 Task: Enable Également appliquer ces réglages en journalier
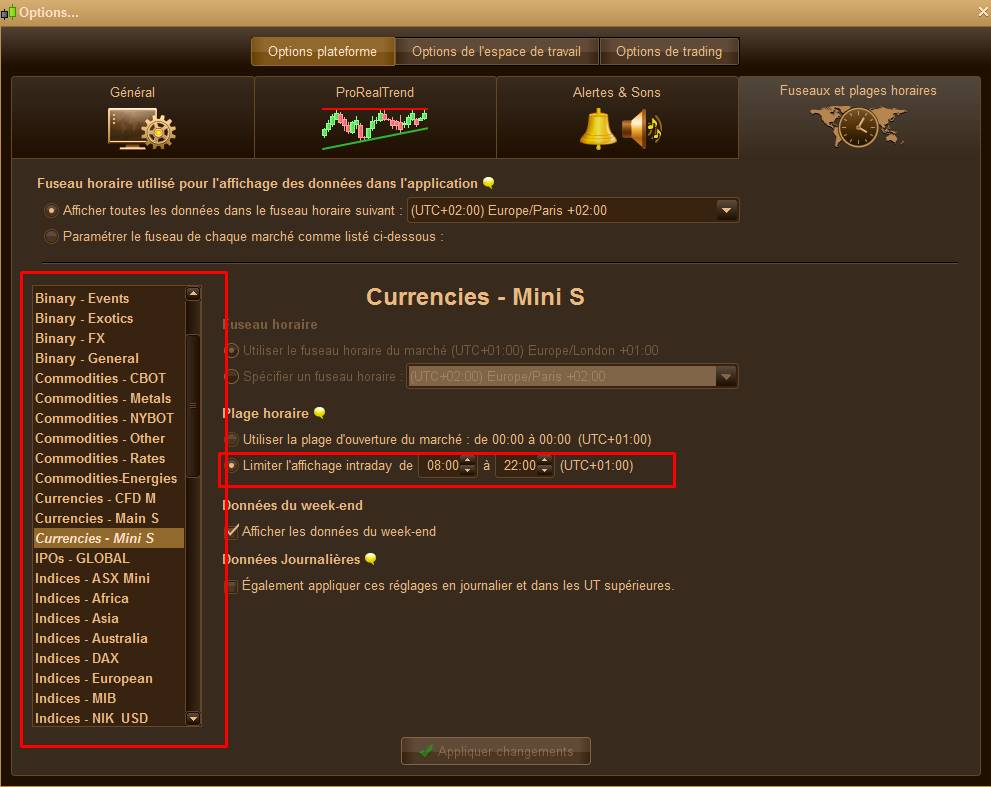232,586
